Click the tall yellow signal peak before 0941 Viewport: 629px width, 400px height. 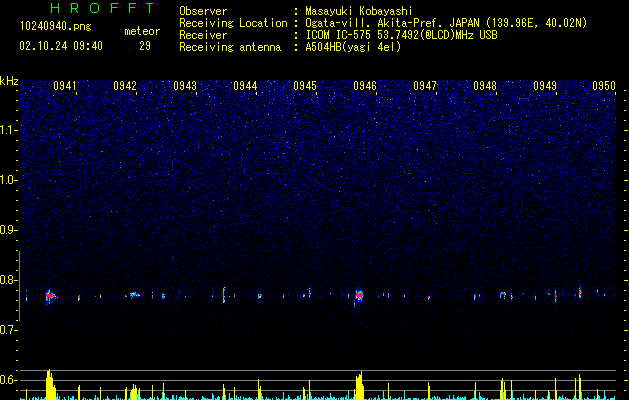[x=50, y=384]
